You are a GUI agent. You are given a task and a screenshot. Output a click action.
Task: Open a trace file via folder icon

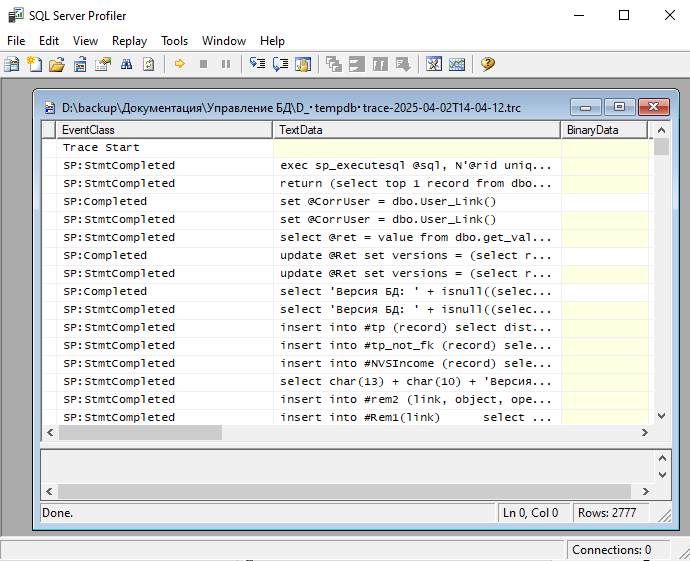click(57, 64)
